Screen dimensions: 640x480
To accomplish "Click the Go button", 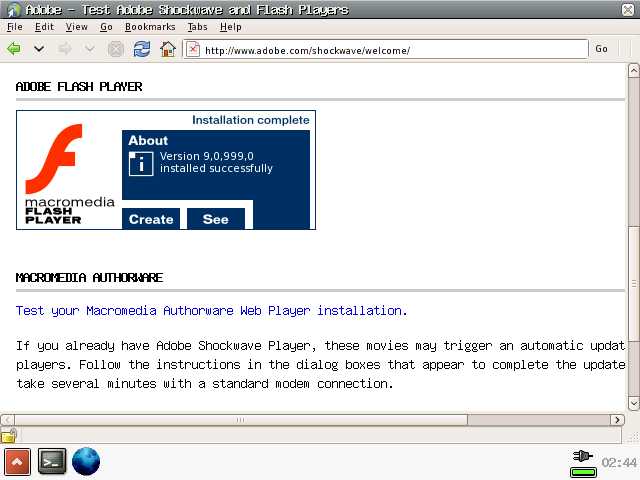I will (601, 49).
